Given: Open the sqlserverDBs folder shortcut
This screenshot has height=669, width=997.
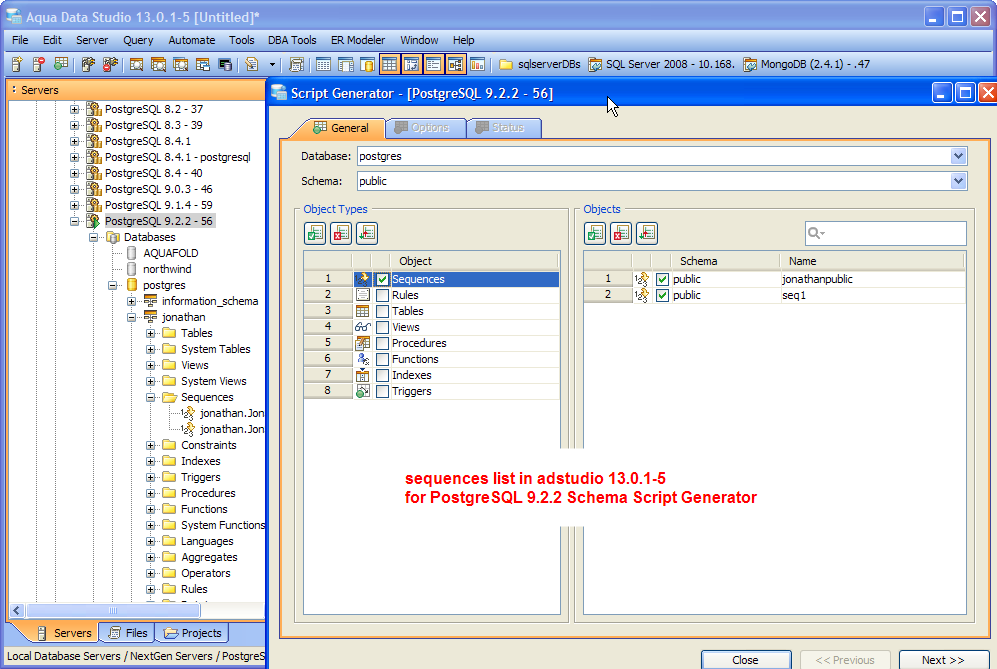Looking at the screenshot, I should (540, 64).
